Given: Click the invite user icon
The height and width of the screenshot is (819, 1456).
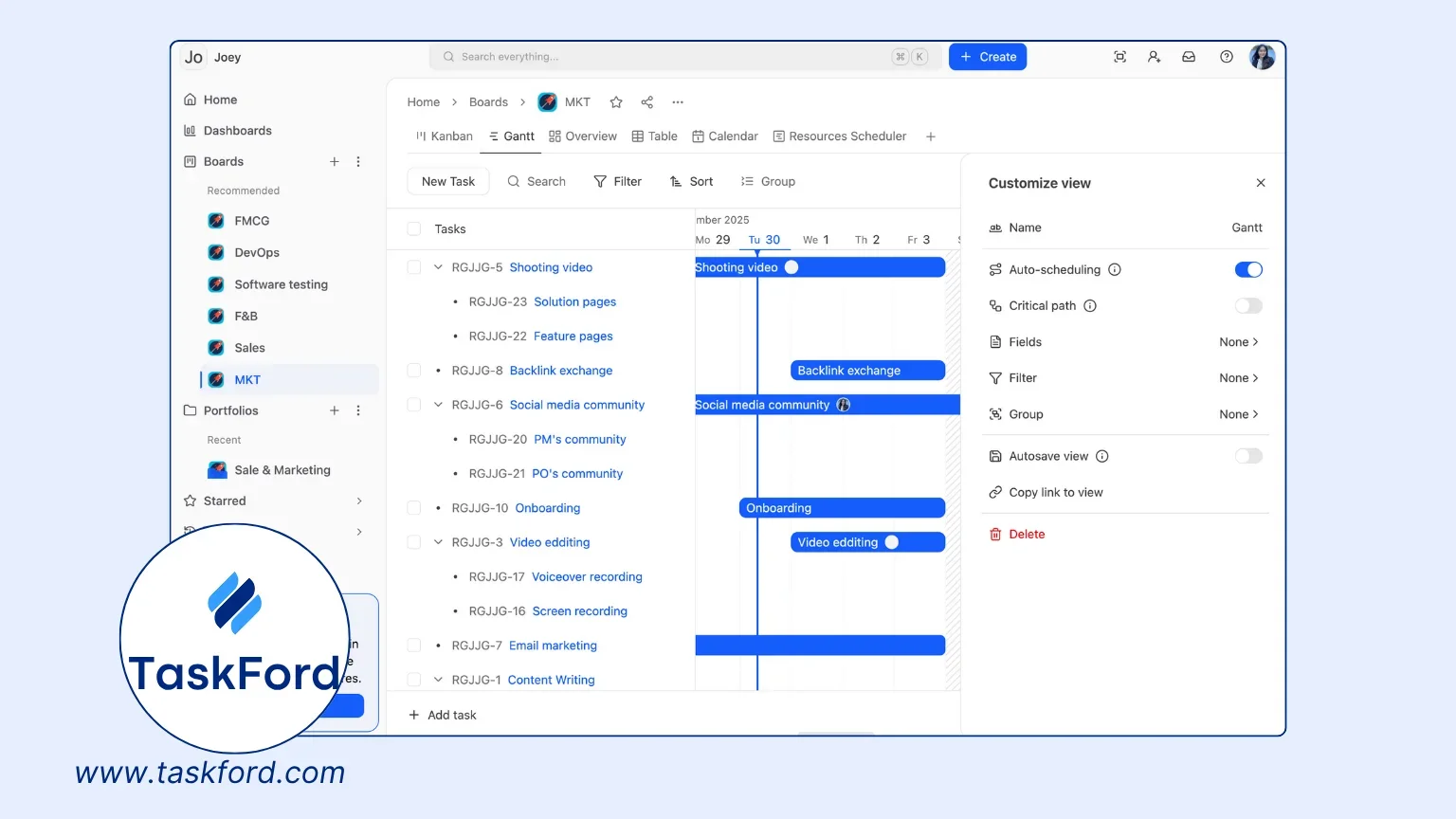Looking at the screenshot, I should (1154, 57).
